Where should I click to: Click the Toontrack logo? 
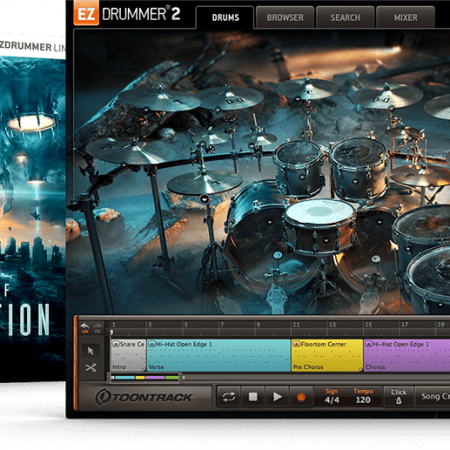(144, 397)
